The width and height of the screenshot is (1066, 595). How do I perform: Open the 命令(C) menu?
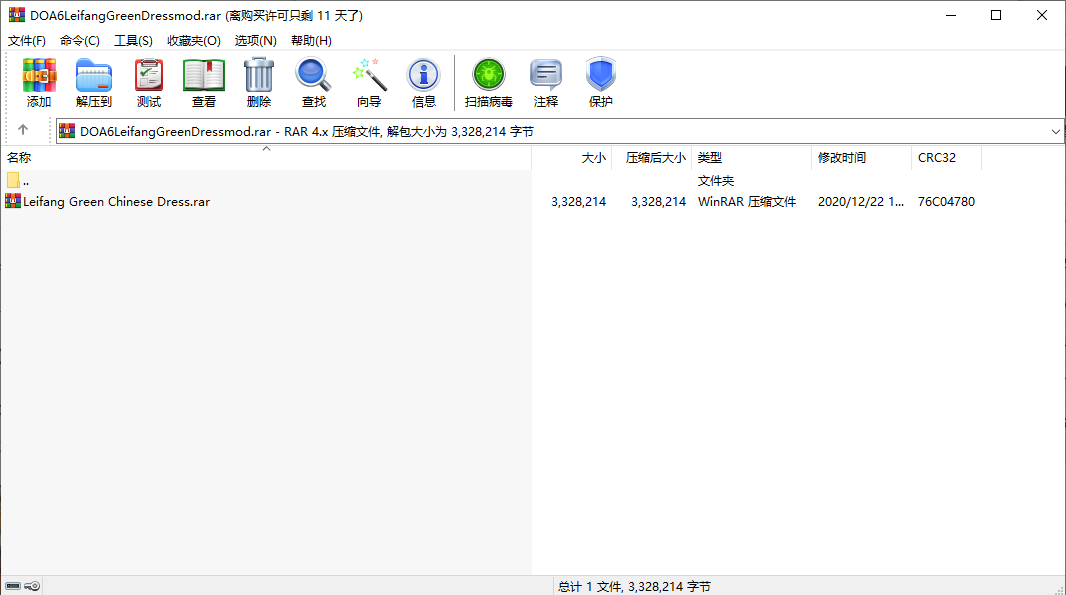(x=80, y=41)
